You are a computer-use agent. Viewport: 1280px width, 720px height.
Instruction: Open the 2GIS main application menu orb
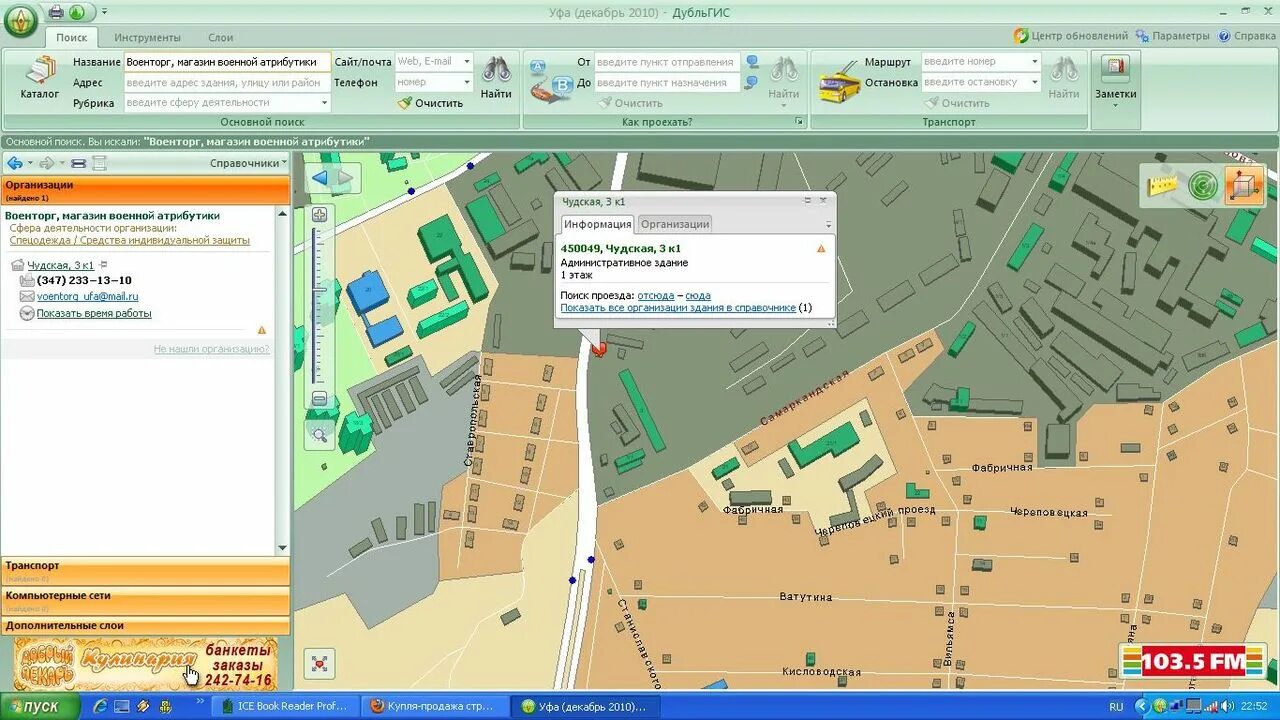pyautogui.click(x=20, y=21)
